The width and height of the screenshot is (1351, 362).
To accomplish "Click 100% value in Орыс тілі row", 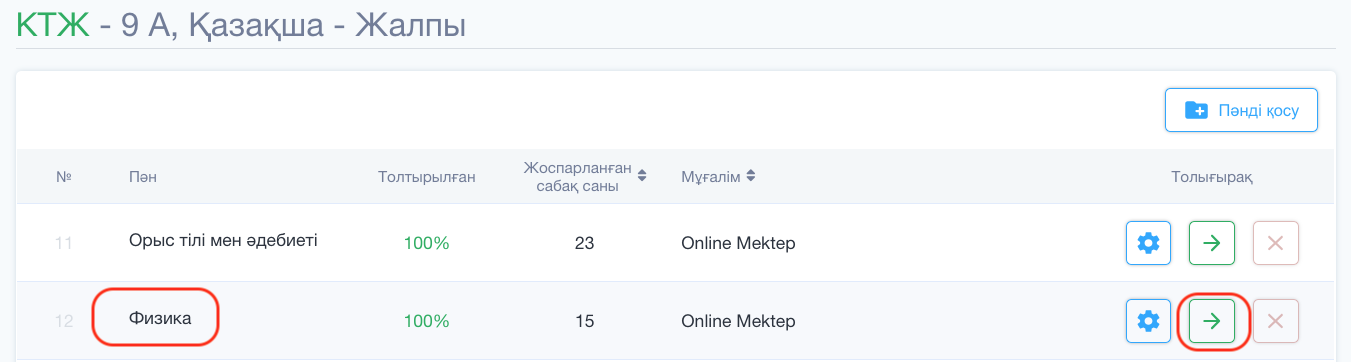I will coord(427,243).
